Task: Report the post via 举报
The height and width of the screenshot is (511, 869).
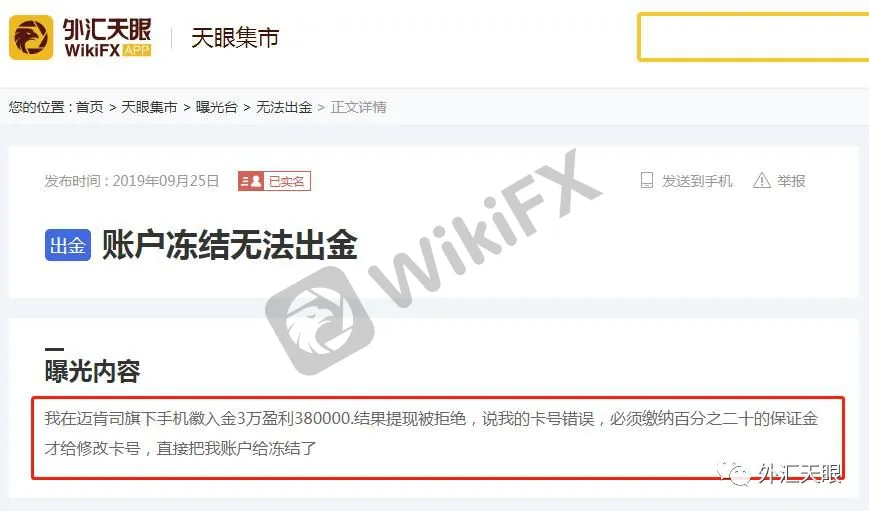Action: point(791,181)
